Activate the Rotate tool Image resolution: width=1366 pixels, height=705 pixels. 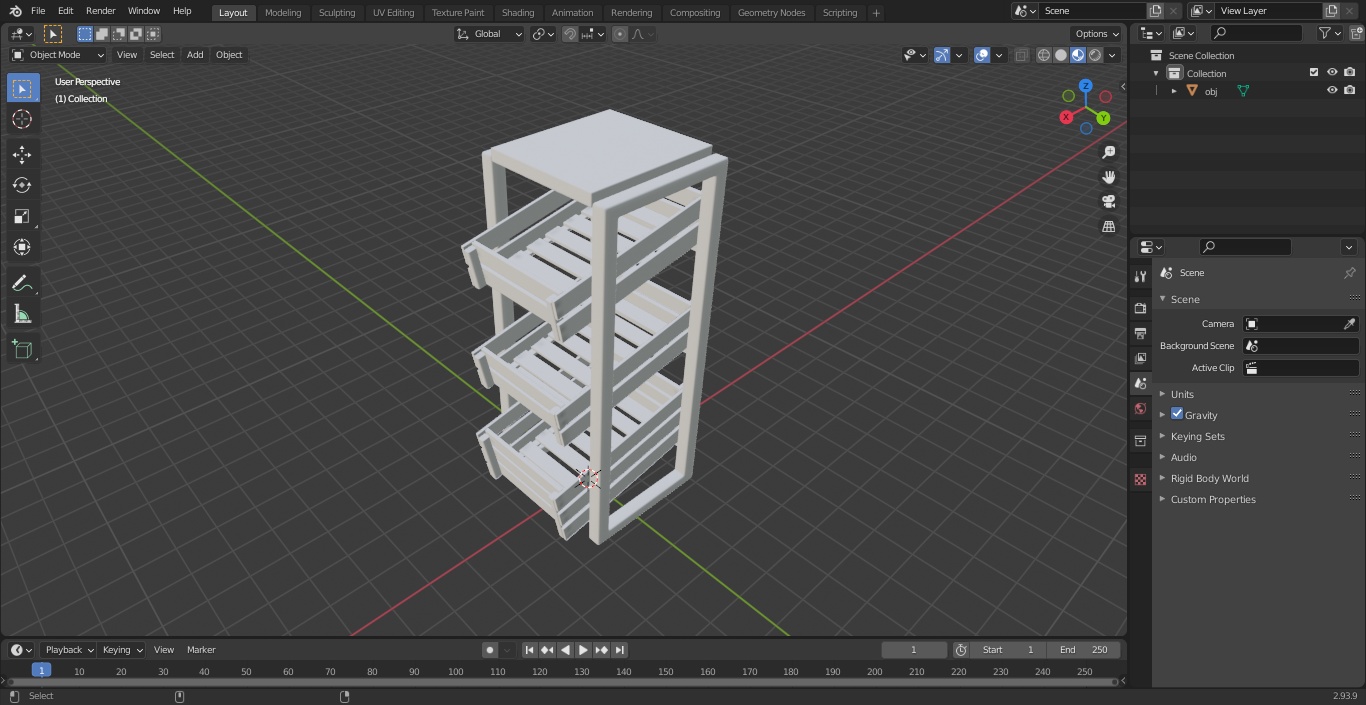click(x=22, y=185)
